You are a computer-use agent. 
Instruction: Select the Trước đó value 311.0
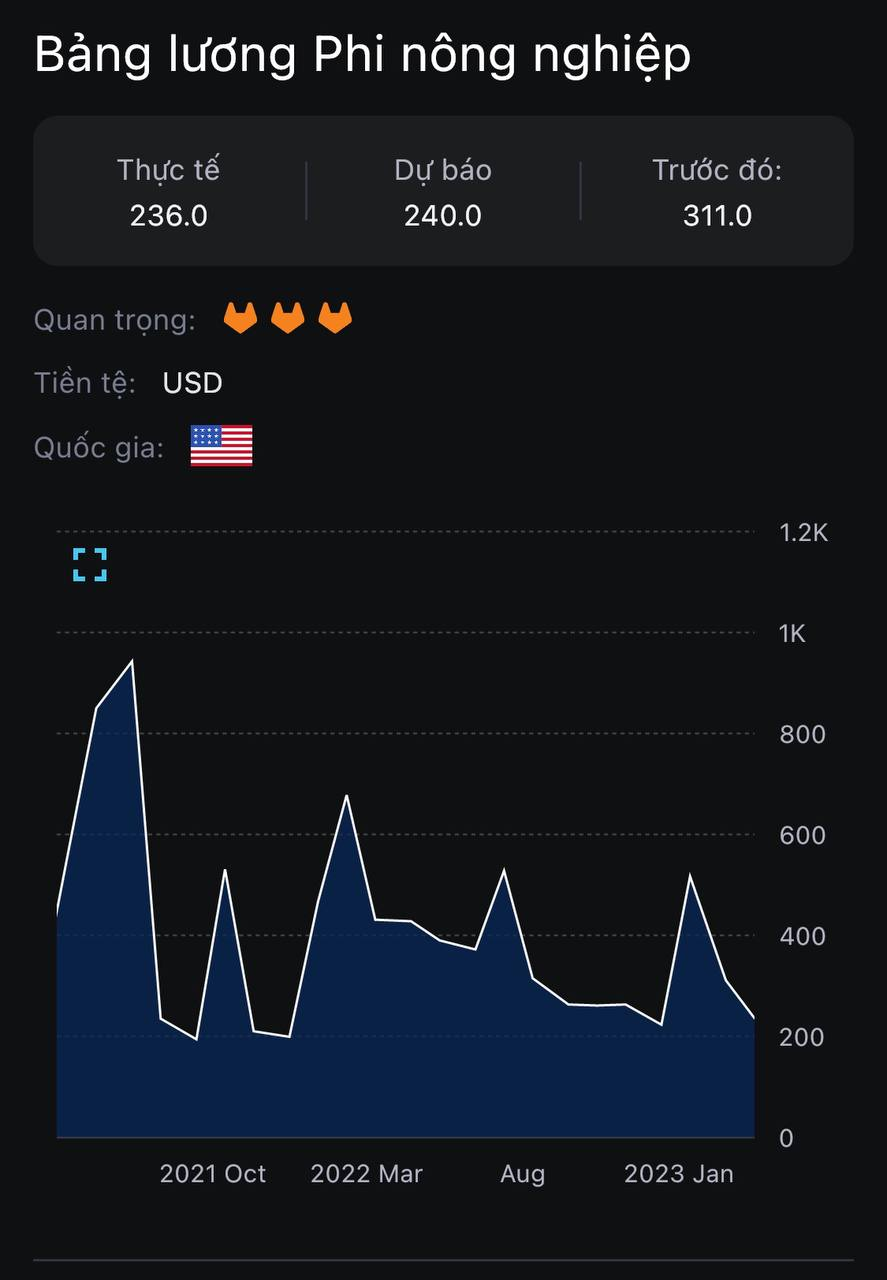tap(717, 215)
